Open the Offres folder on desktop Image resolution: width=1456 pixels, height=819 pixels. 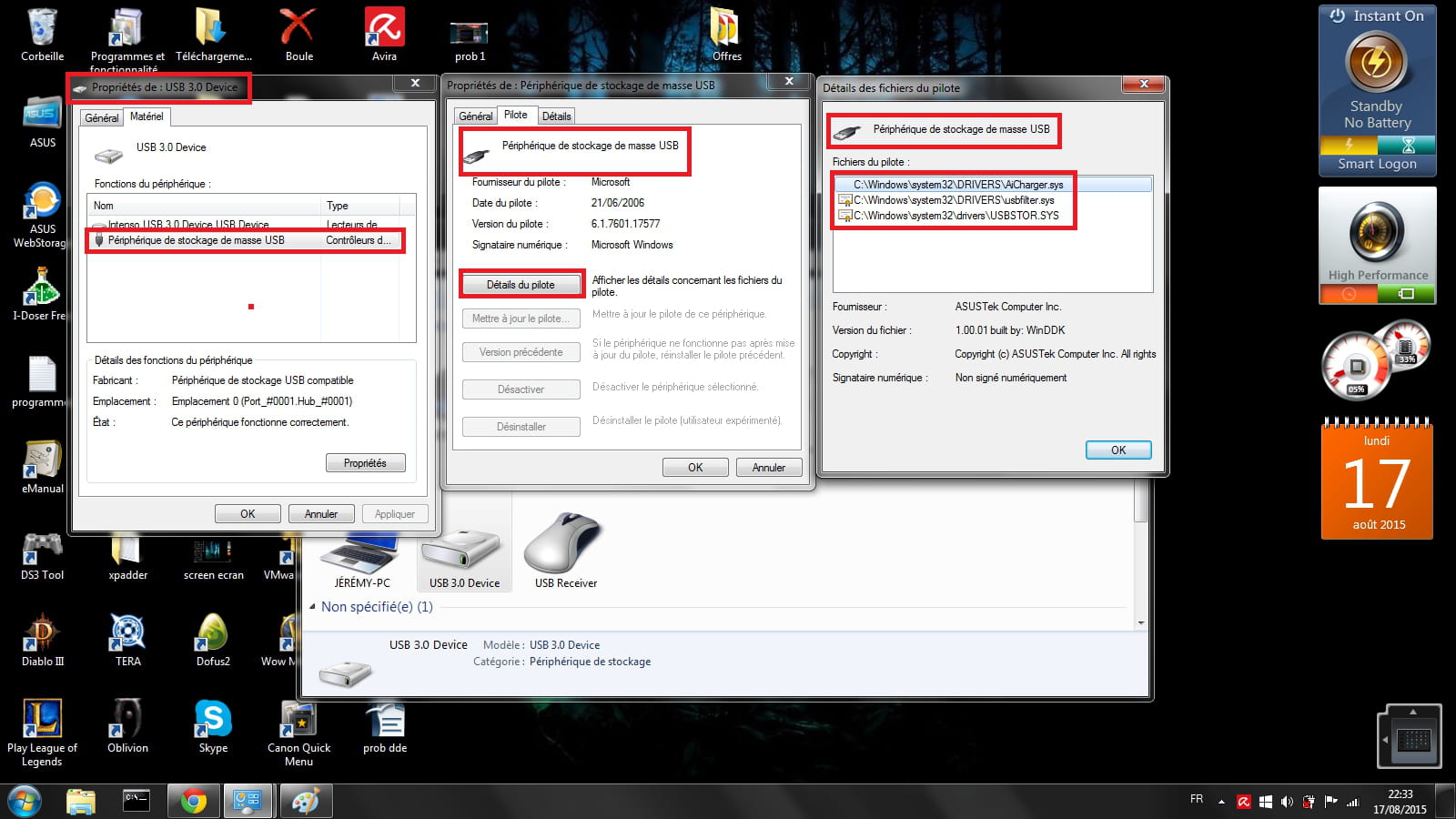(x=726, y=35)
